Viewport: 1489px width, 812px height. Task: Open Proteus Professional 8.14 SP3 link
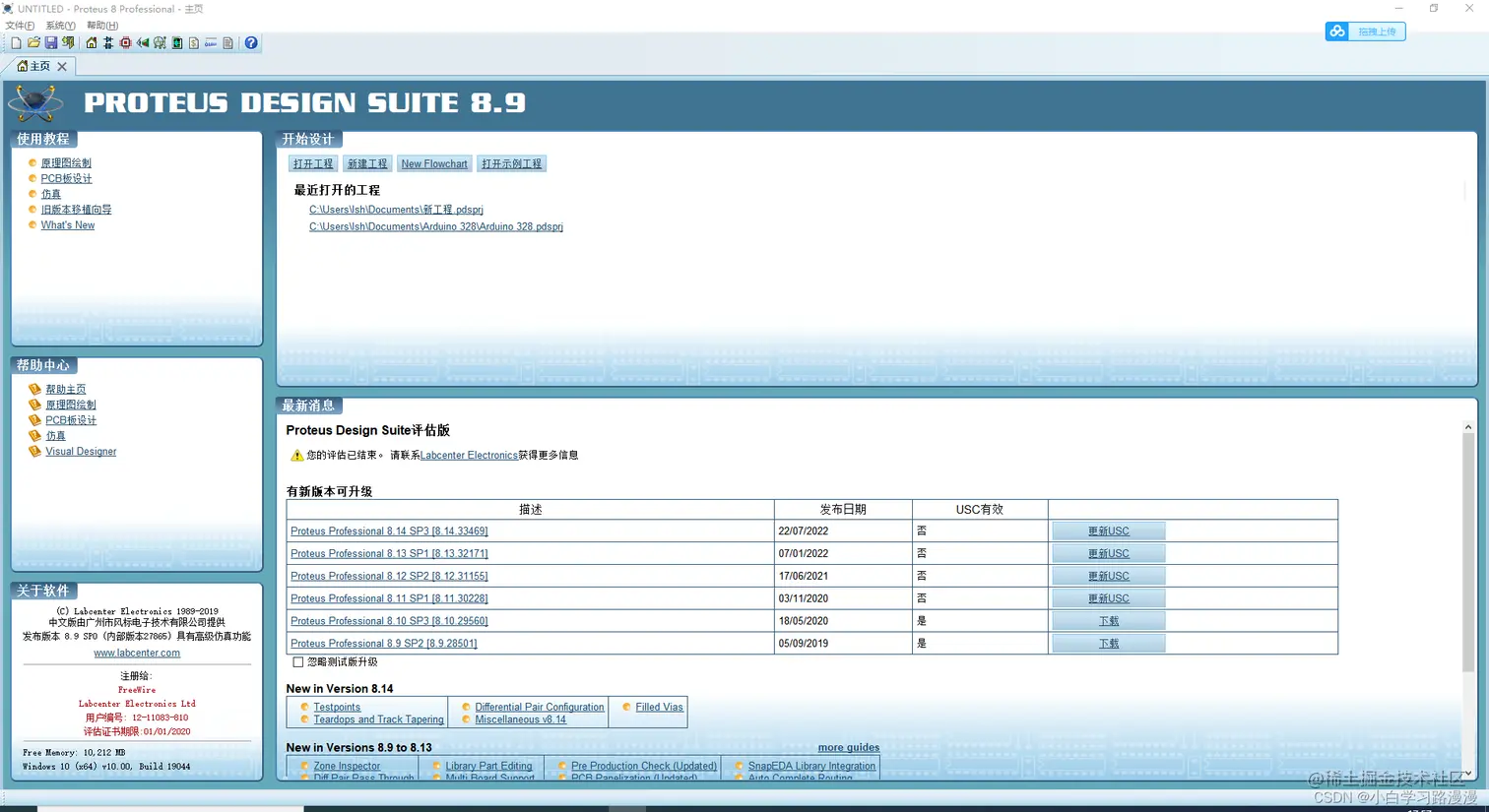tap(389, 531)
